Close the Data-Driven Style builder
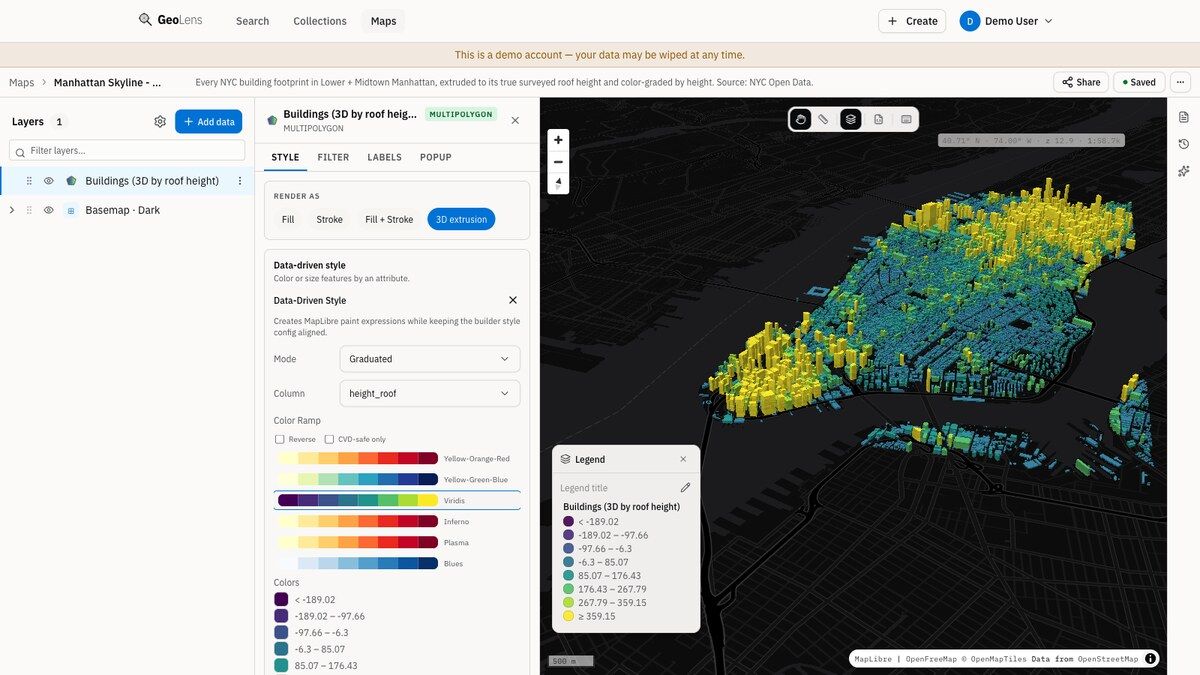 [513, 300]
